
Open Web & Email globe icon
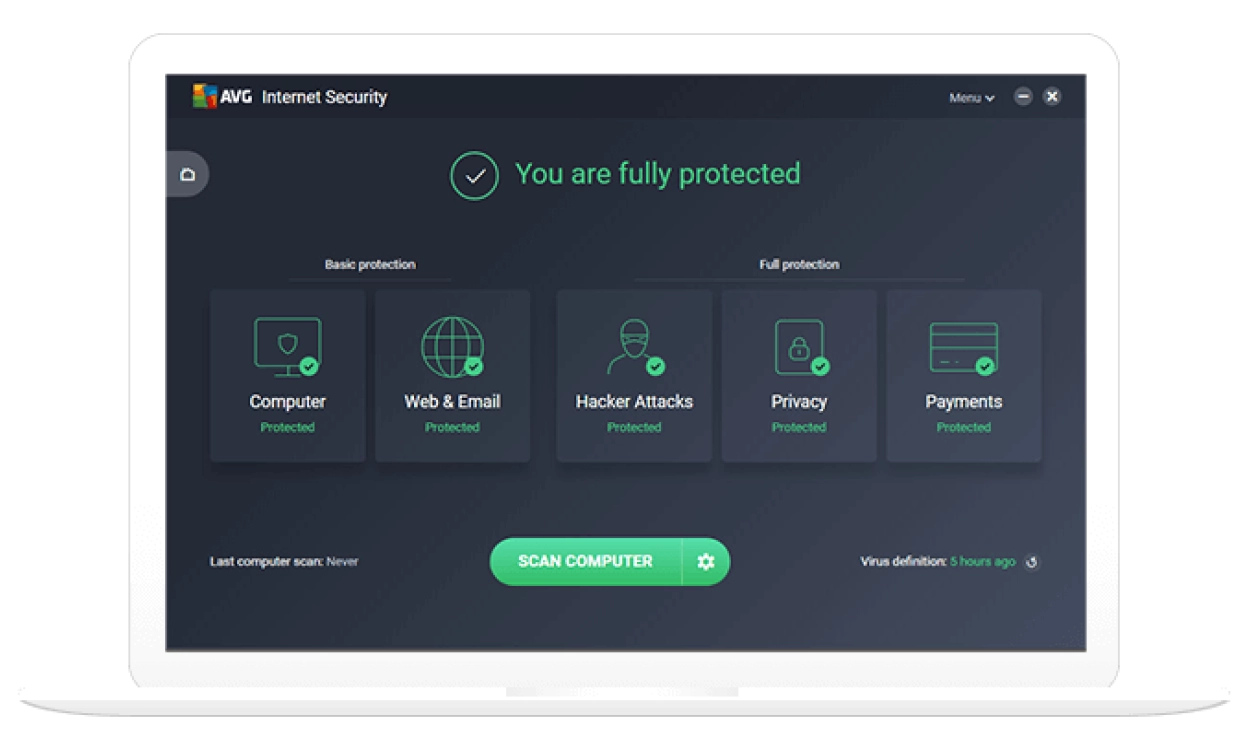click(x=452, y=347)
